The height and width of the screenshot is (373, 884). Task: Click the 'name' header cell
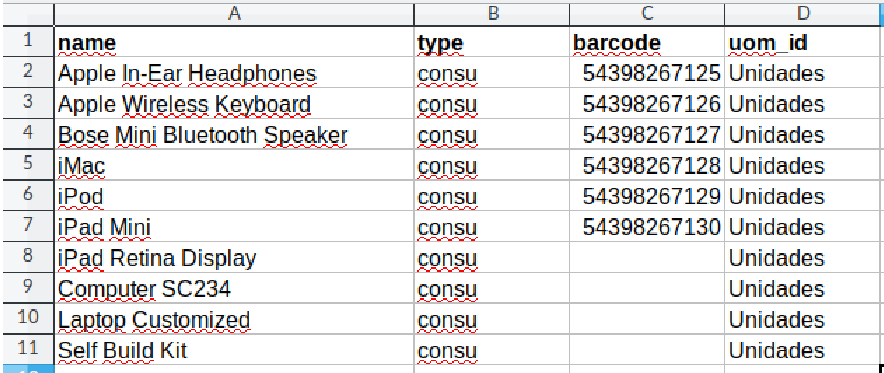coord(234,42)
